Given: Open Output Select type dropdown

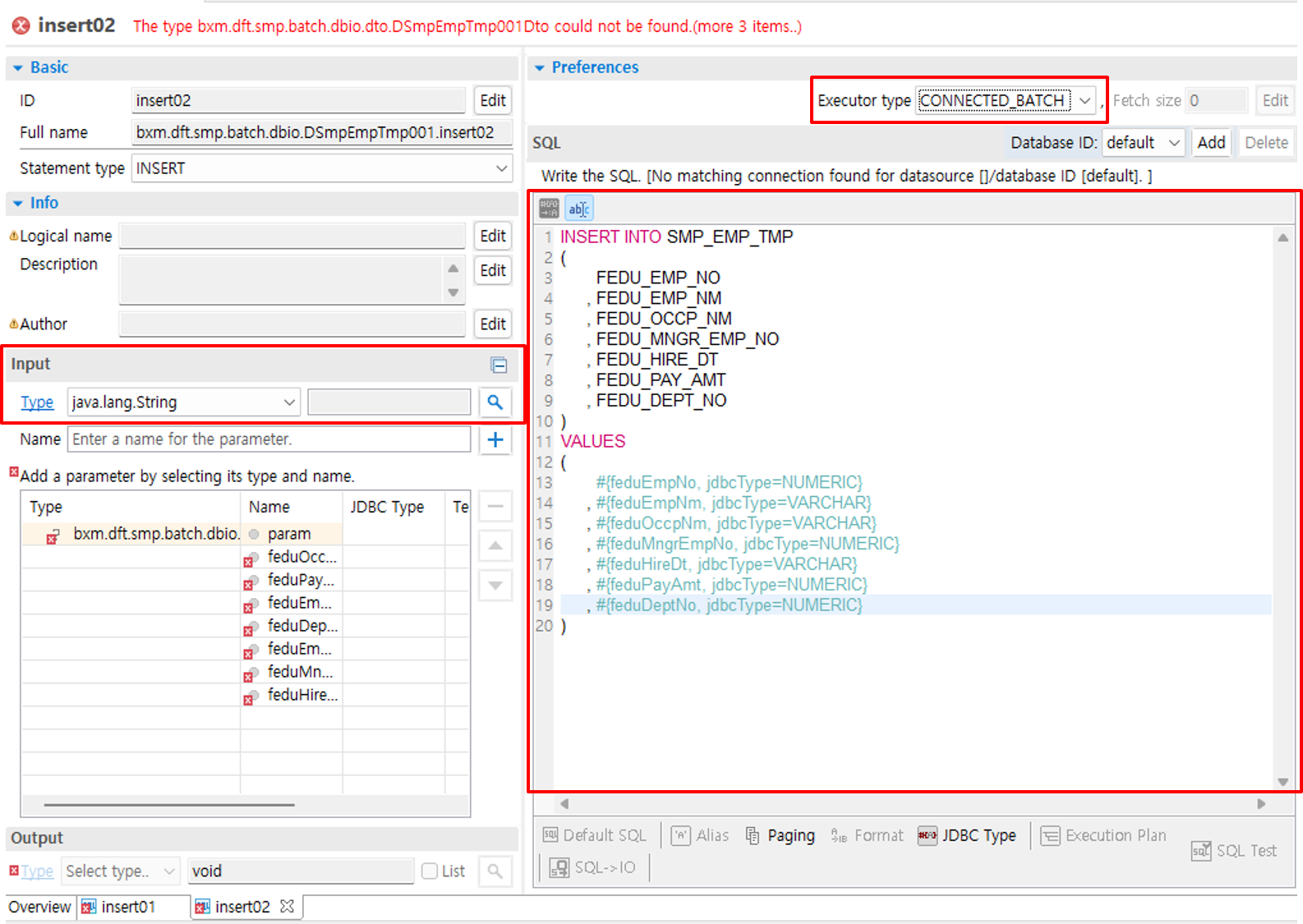Looking at the screenshot, I should [x=169, y=871].
